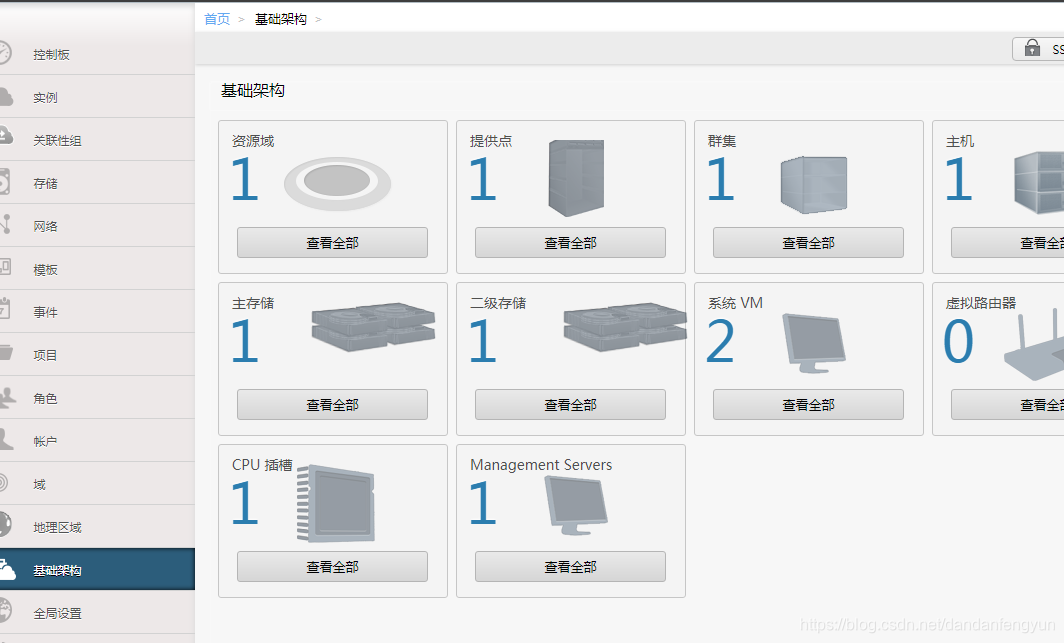Click the 群集 cluster cube icon
Image resolution: width=1064 pixels, height=643 pixels.
pos(814,184)
